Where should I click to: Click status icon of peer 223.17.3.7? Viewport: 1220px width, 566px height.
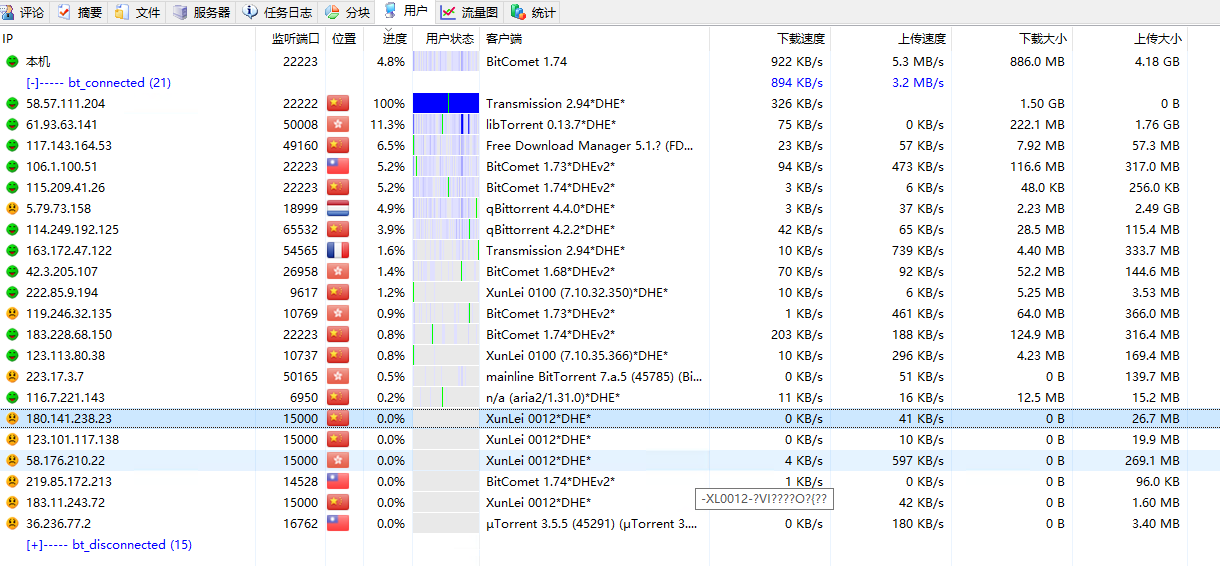12,377
